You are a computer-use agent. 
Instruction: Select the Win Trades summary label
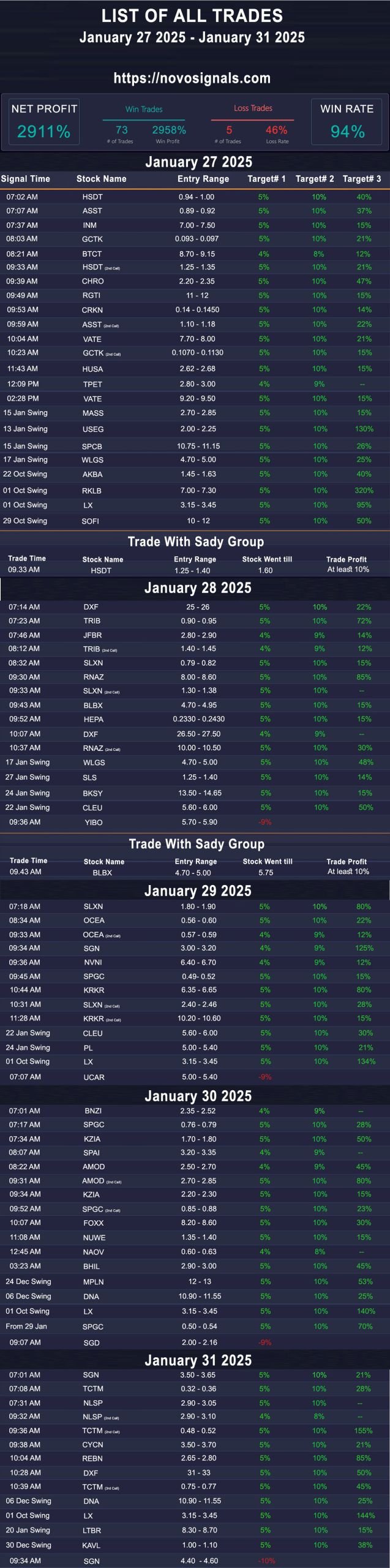click(x=144, y=109)
